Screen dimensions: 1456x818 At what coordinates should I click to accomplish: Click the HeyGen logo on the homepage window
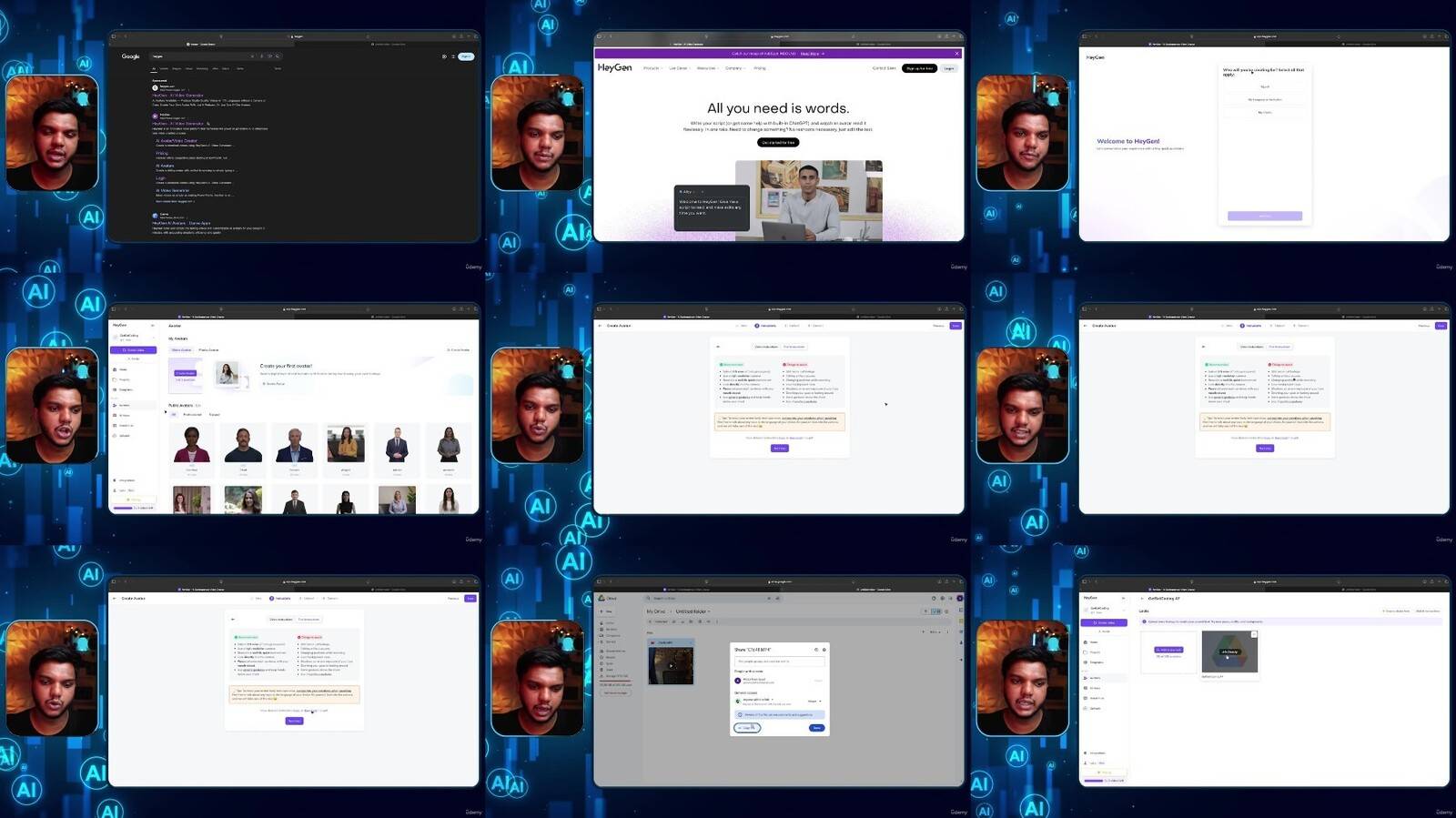(x=615, y=67)
